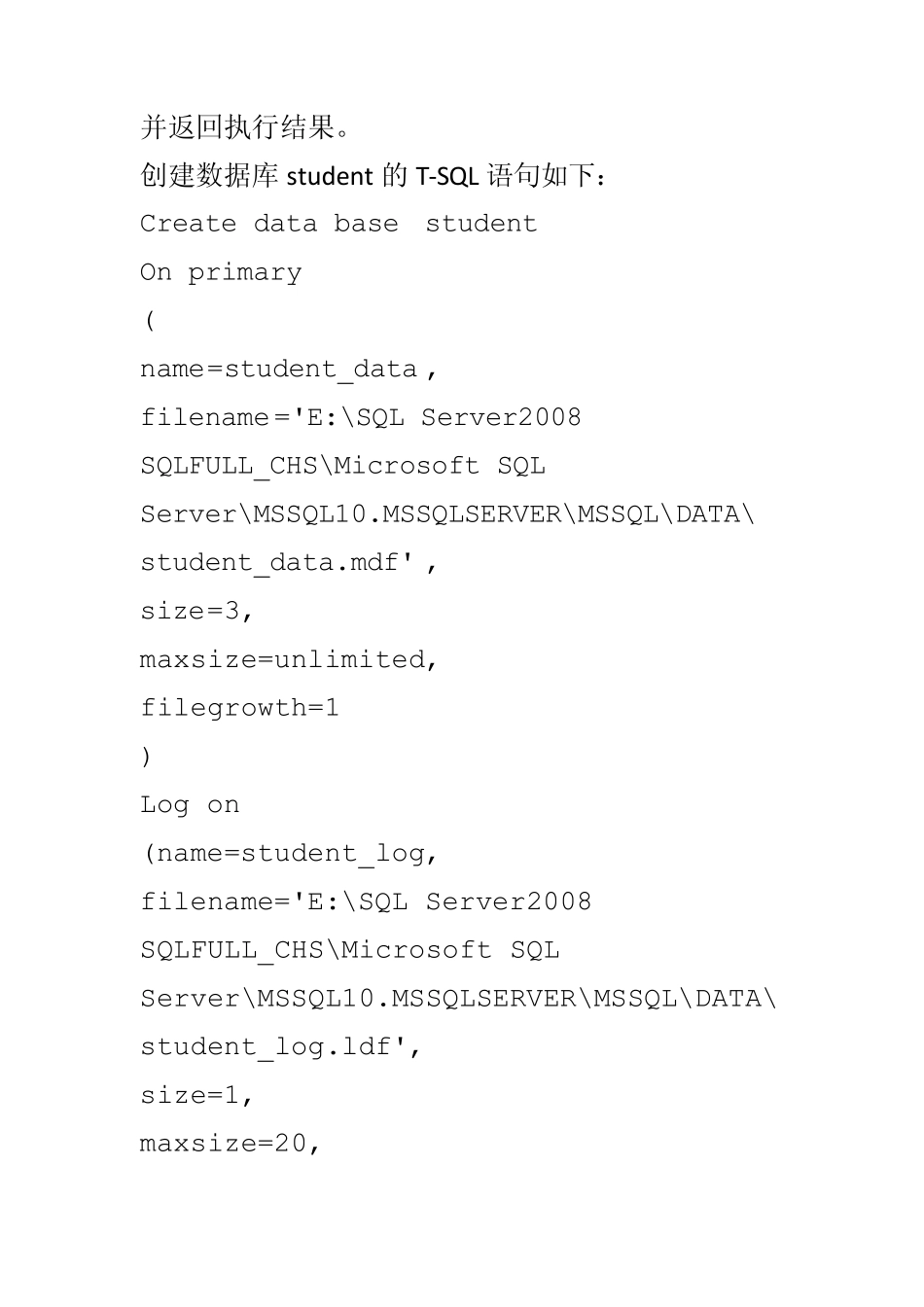
Task: Click the 'student_data.mdf' line
Action: point(288,563)
